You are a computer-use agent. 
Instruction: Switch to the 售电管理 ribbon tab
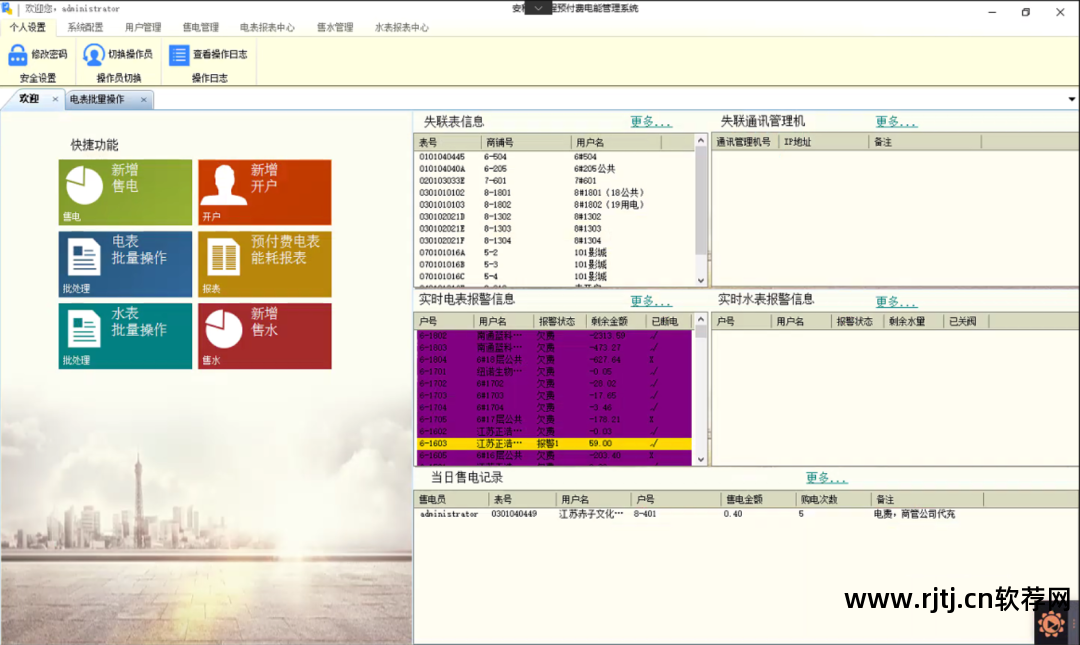200,28
